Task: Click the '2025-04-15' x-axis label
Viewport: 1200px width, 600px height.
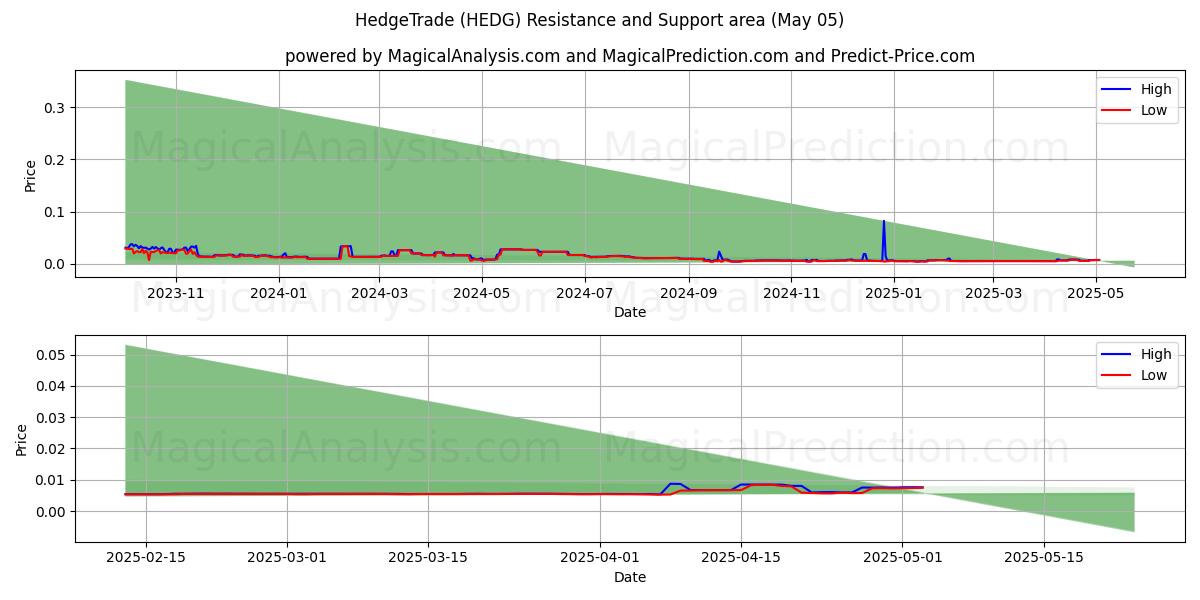Action: click(x=741, y=558)
